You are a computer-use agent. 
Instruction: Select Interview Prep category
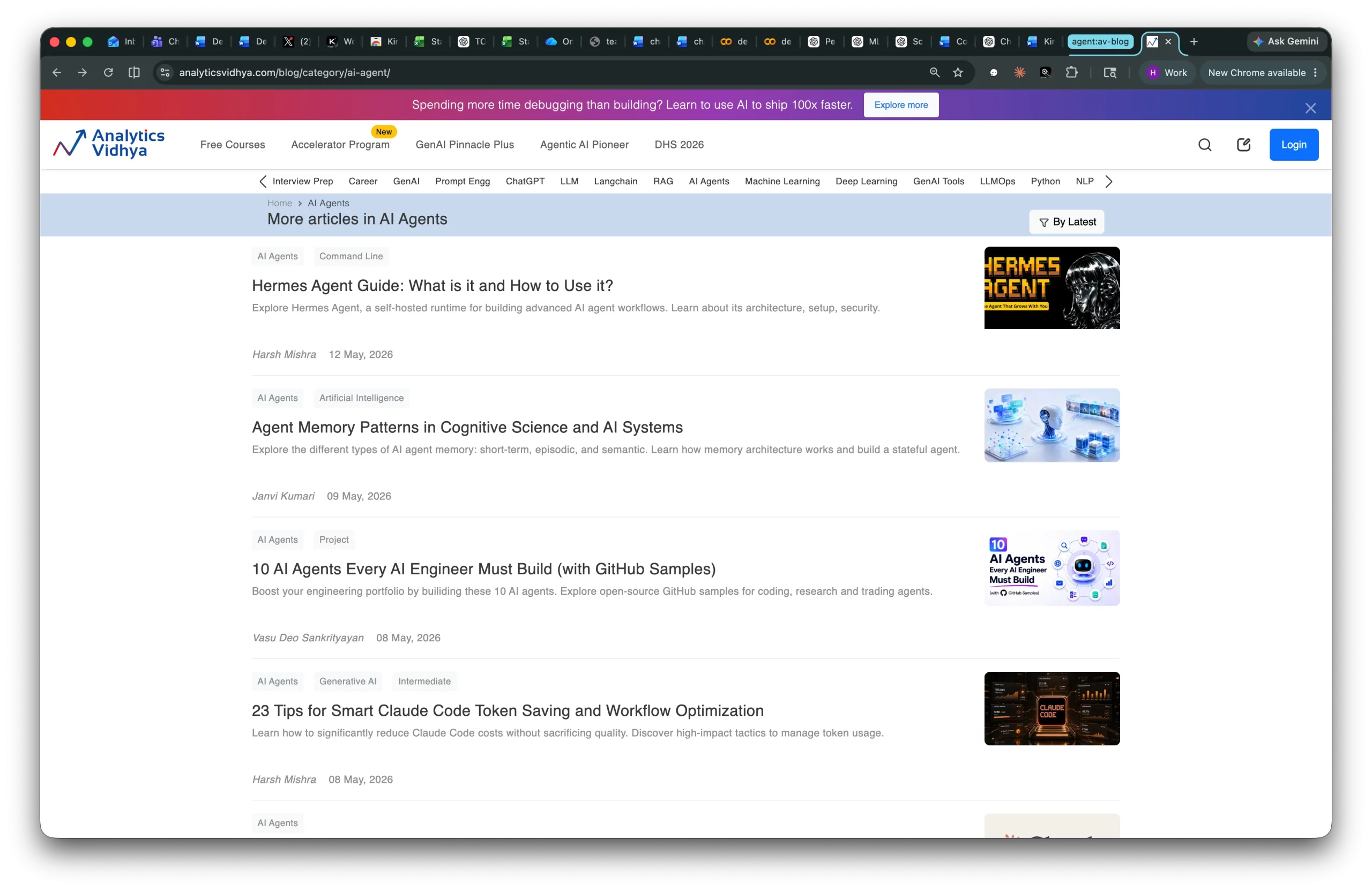(x=303, y=182)
